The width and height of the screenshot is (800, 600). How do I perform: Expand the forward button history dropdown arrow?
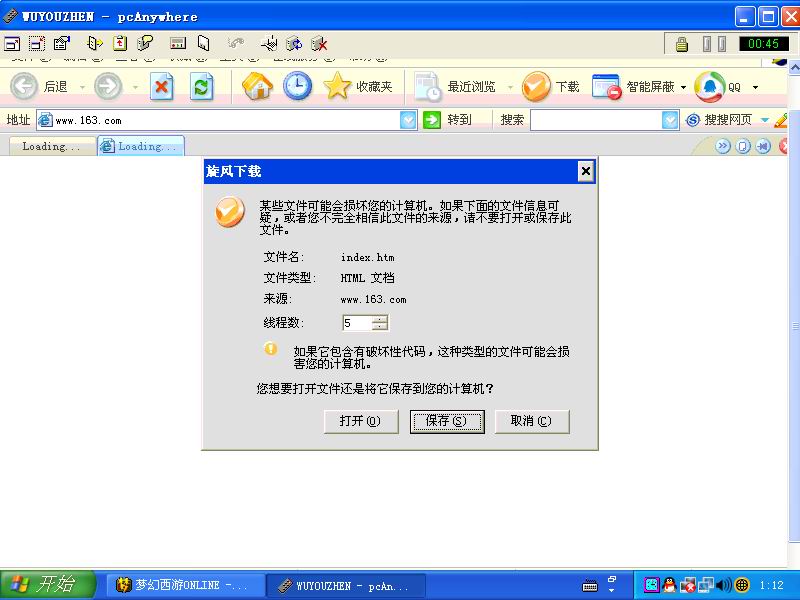[135, 87]
